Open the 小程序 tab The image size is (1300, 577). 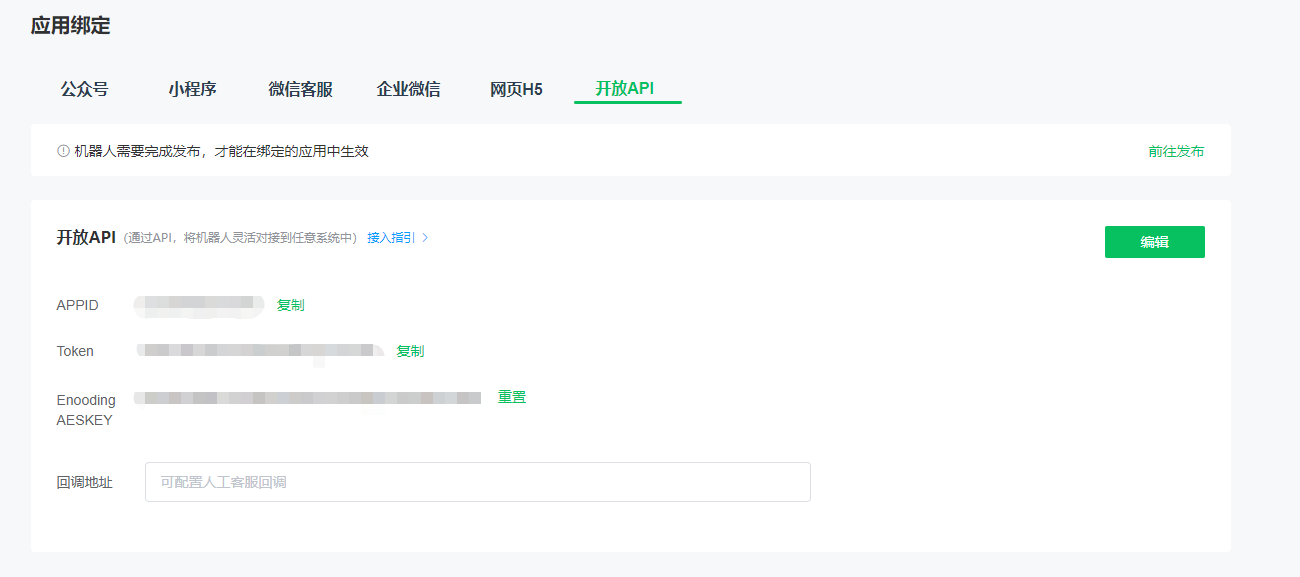[x=192, y=89]
